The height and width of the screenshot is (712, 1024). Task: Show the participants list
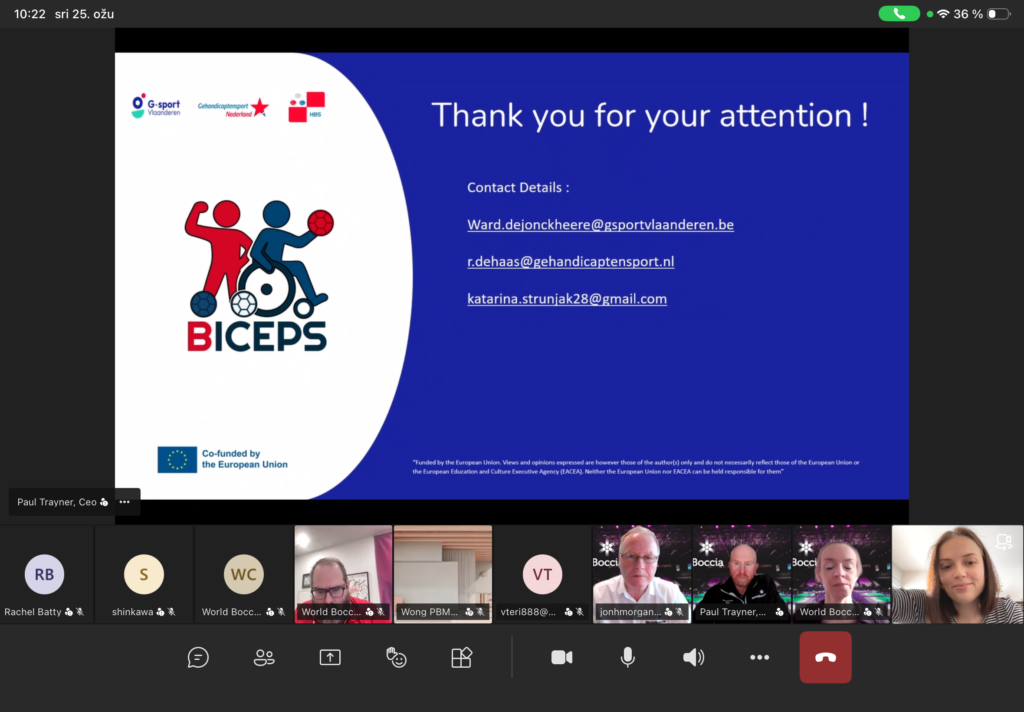pyautogui.click(x=264, y=657)
